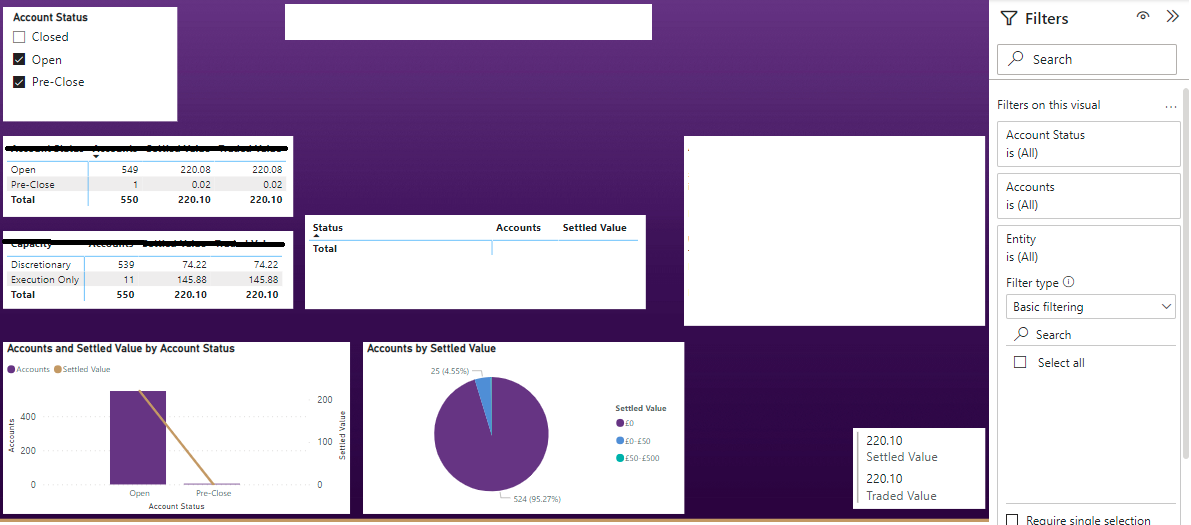
Task: Sort by the Status column header
Action: click(327, 228)
